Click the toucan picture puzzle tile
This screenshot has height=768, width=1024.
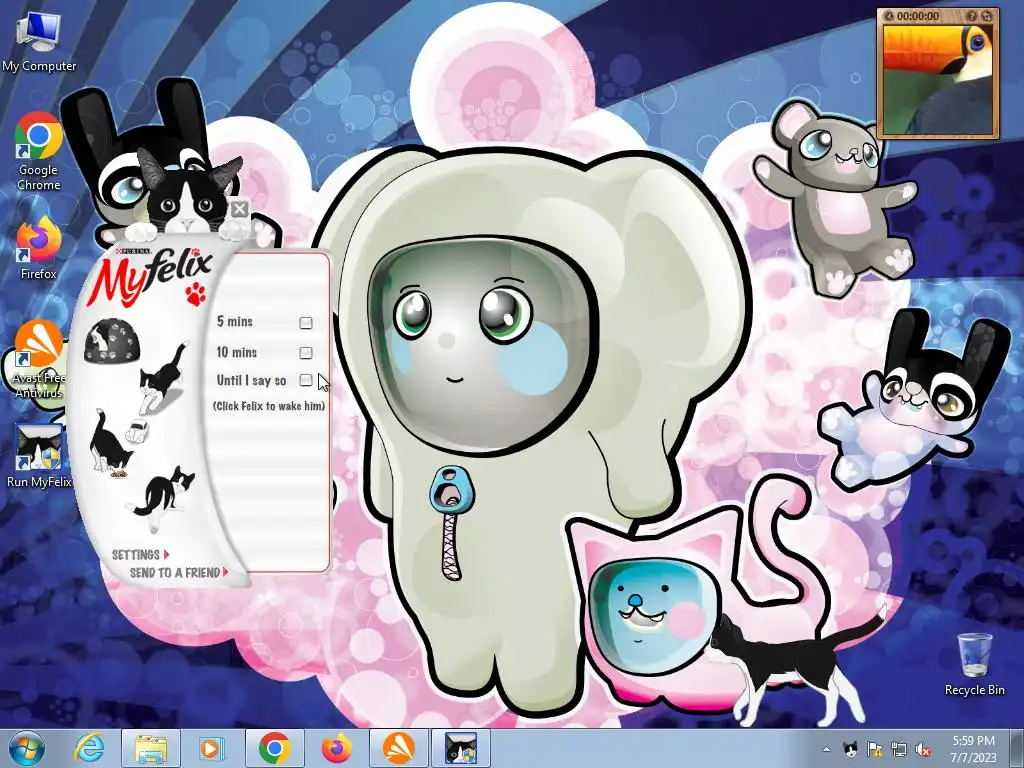tap(938, 78)
